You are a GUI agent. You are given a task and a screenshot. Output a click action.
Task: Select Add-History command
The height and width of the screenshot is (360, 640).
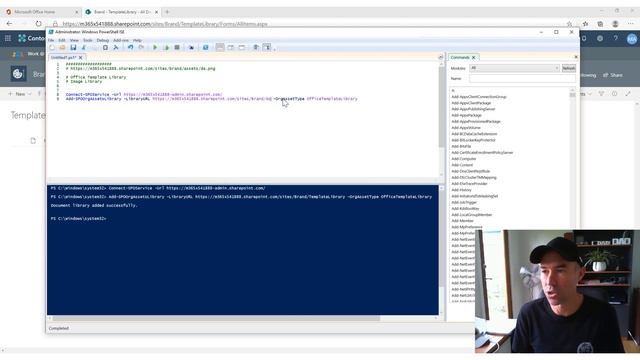pyautogui.click(x=461, y=190)
